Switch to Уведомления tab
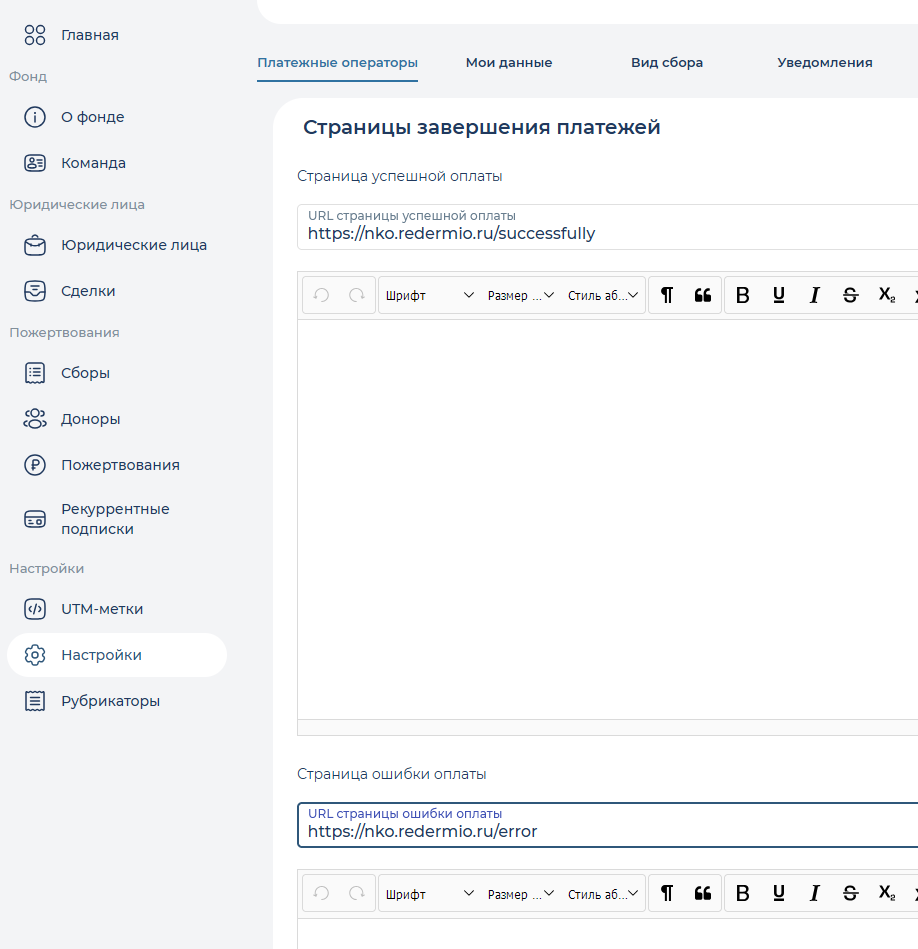 tap(825, 63)
